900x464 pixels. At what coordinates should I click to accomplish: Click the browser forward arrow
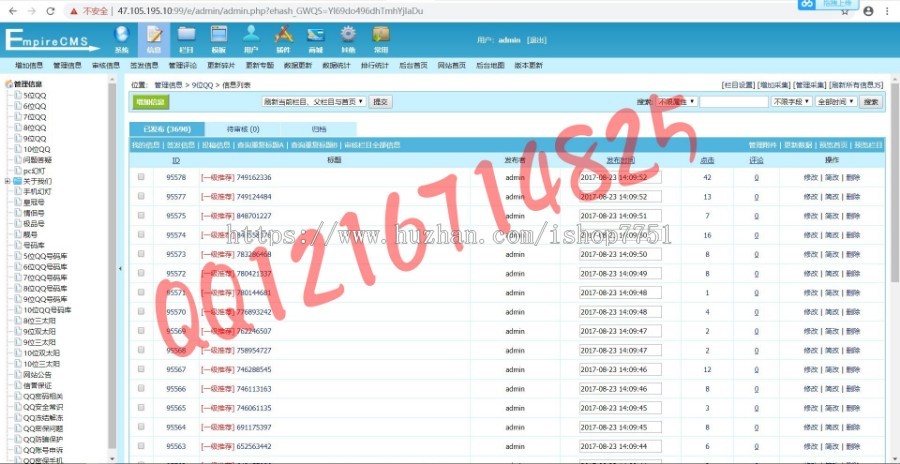[x=32, y=11]
